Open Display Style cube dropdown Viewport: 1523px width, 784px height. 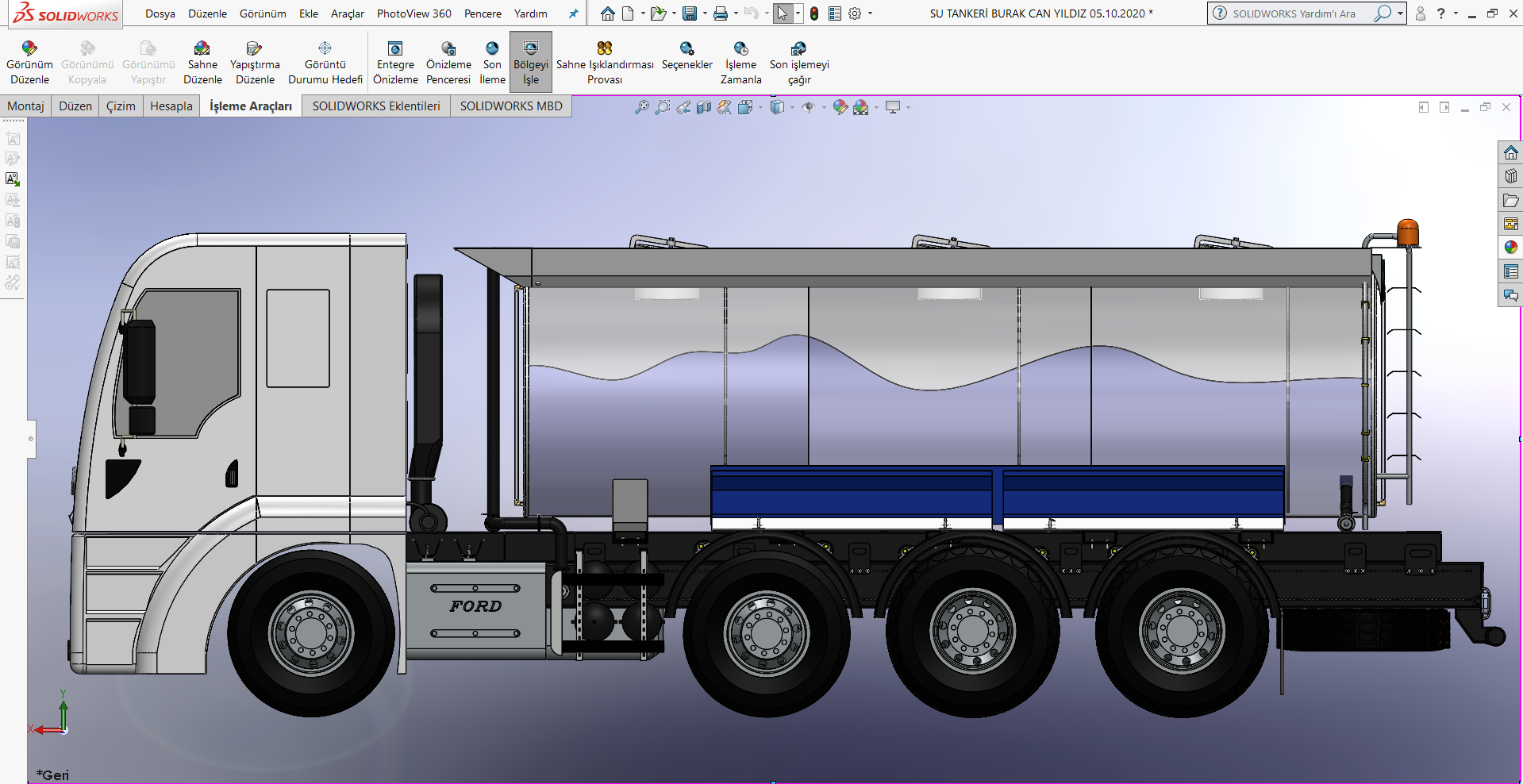pos(778,107)
